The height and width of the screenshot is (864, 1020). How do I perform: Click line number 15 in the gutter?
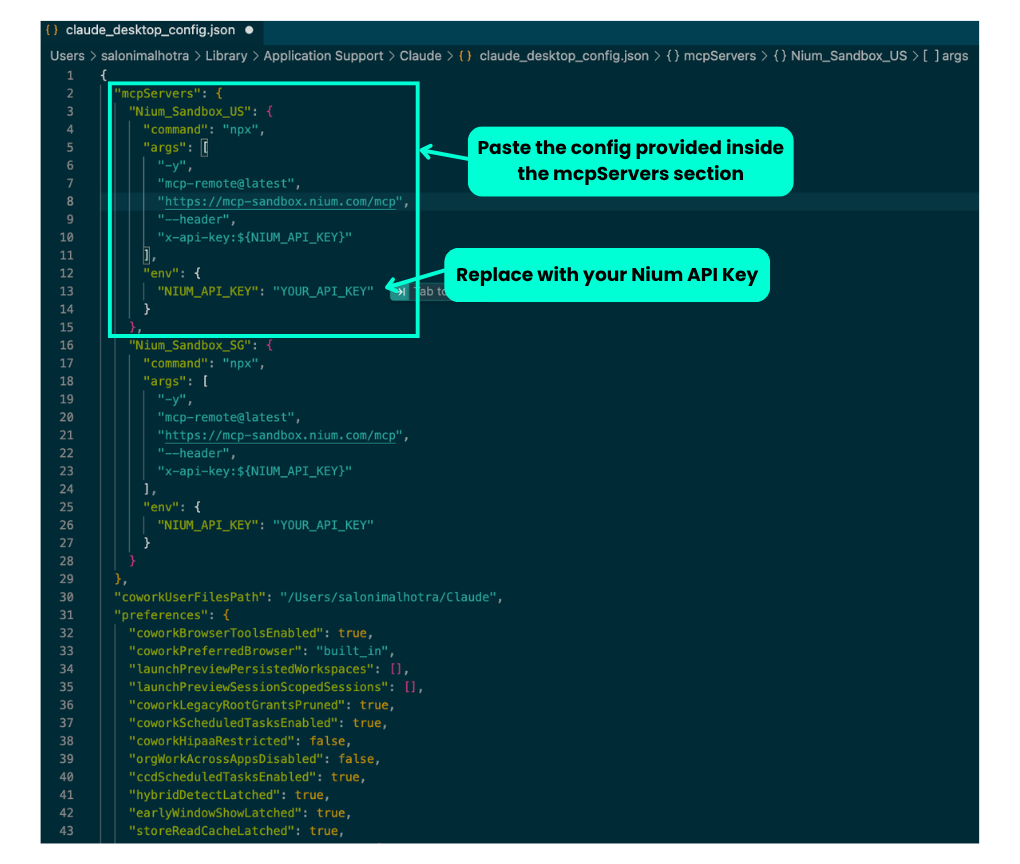pos(66,327)
